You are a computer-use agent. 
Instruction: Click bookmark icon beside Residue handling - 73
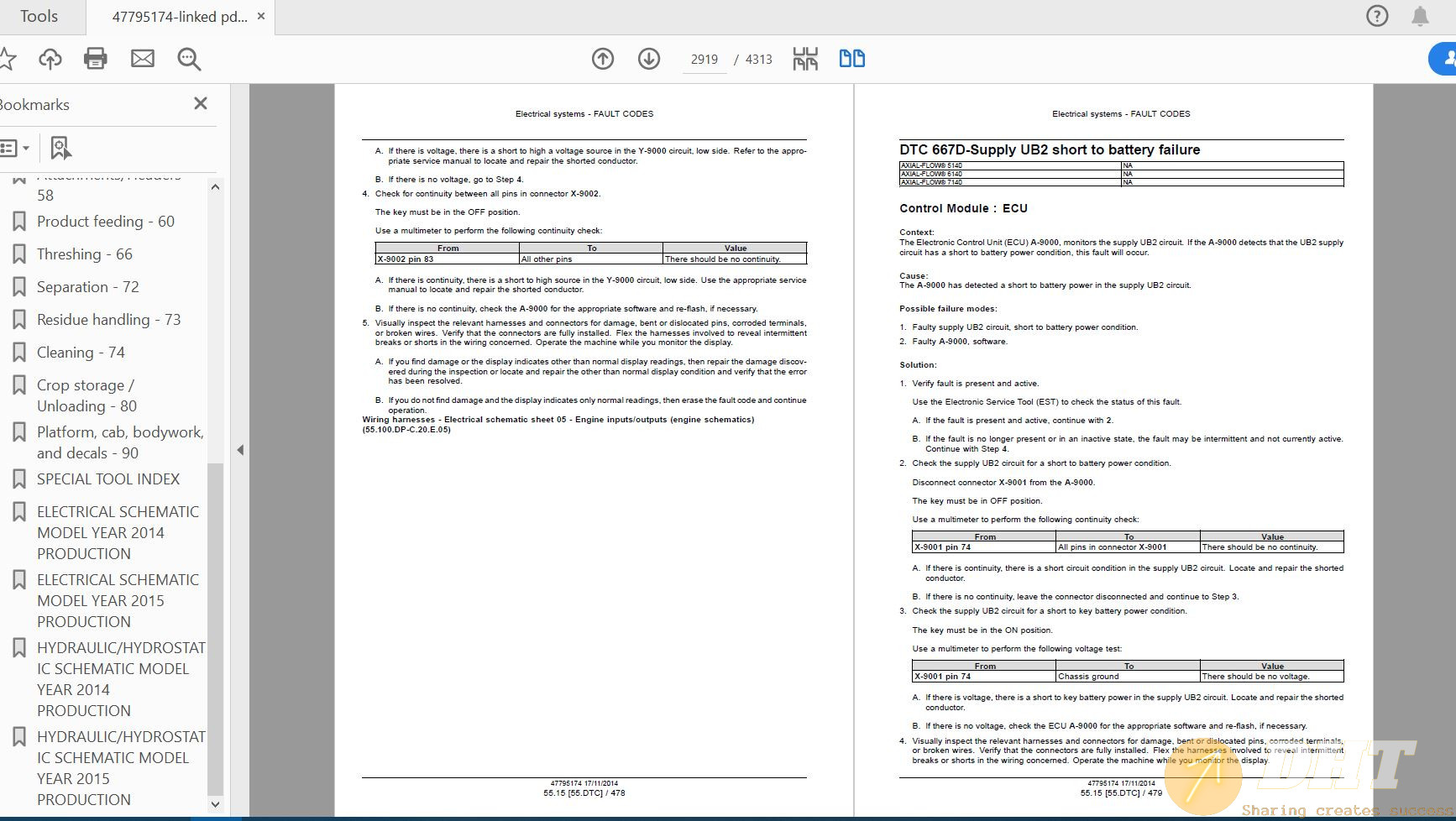click(18, 320)
